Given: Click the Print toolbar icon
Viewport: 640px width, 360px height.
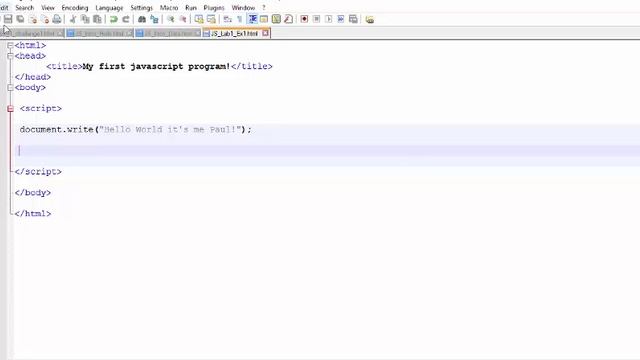Looking at the screenshot, I should click(57, 19).
